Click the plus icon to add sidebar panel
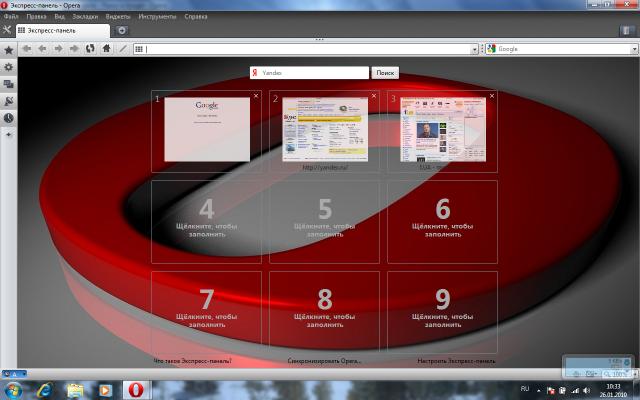 [x=9, y=134]
